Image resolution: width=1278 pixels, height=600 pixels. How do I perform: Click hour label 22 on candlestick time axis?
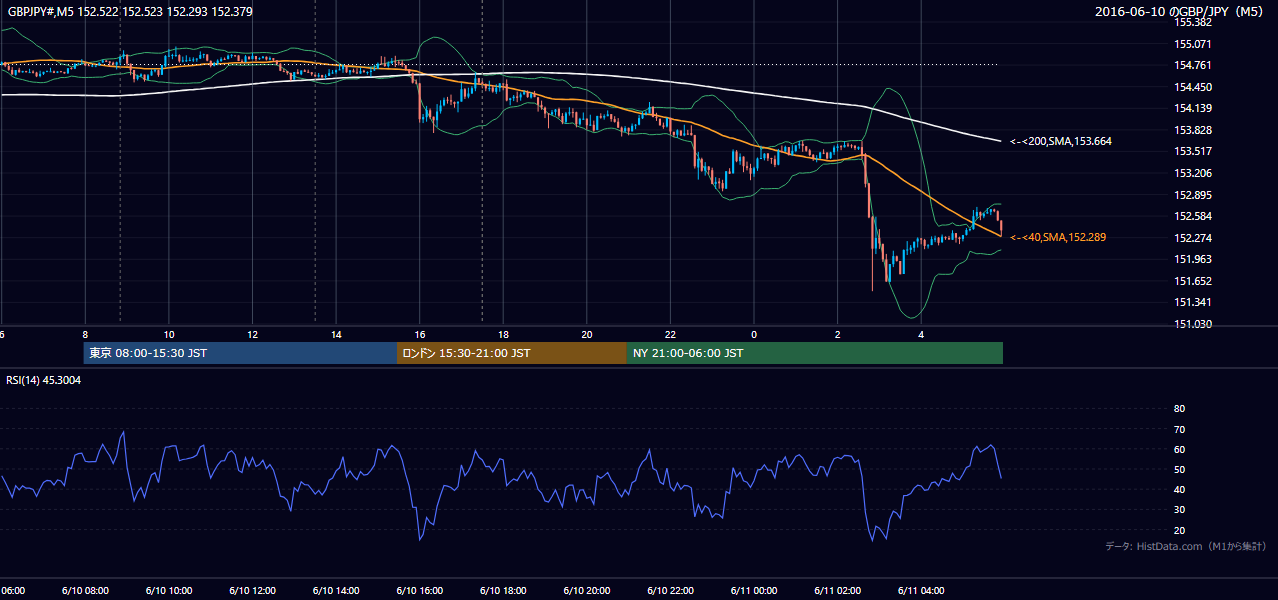coord(670,334)
